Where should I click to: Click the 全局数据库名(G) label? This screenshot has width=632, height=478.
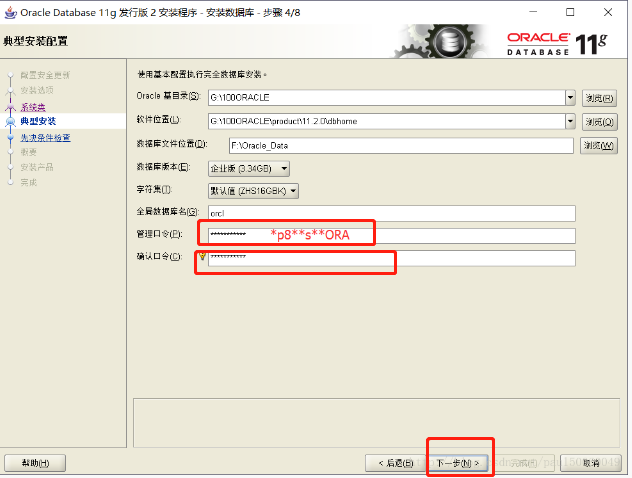pyautogui.click(x=167, y=212)
